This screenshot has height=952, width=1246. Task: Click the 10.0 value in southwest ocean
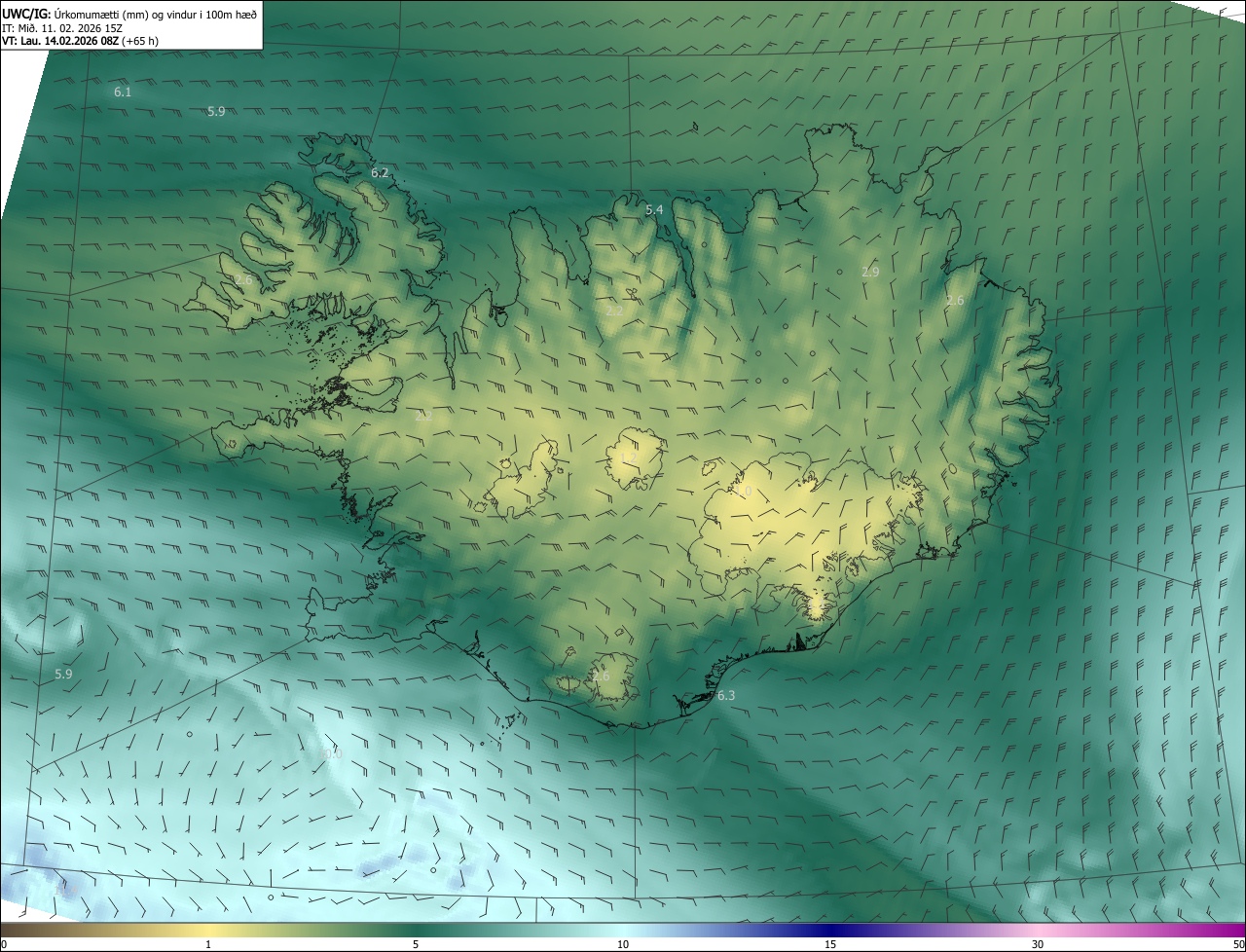coord(331,753)
